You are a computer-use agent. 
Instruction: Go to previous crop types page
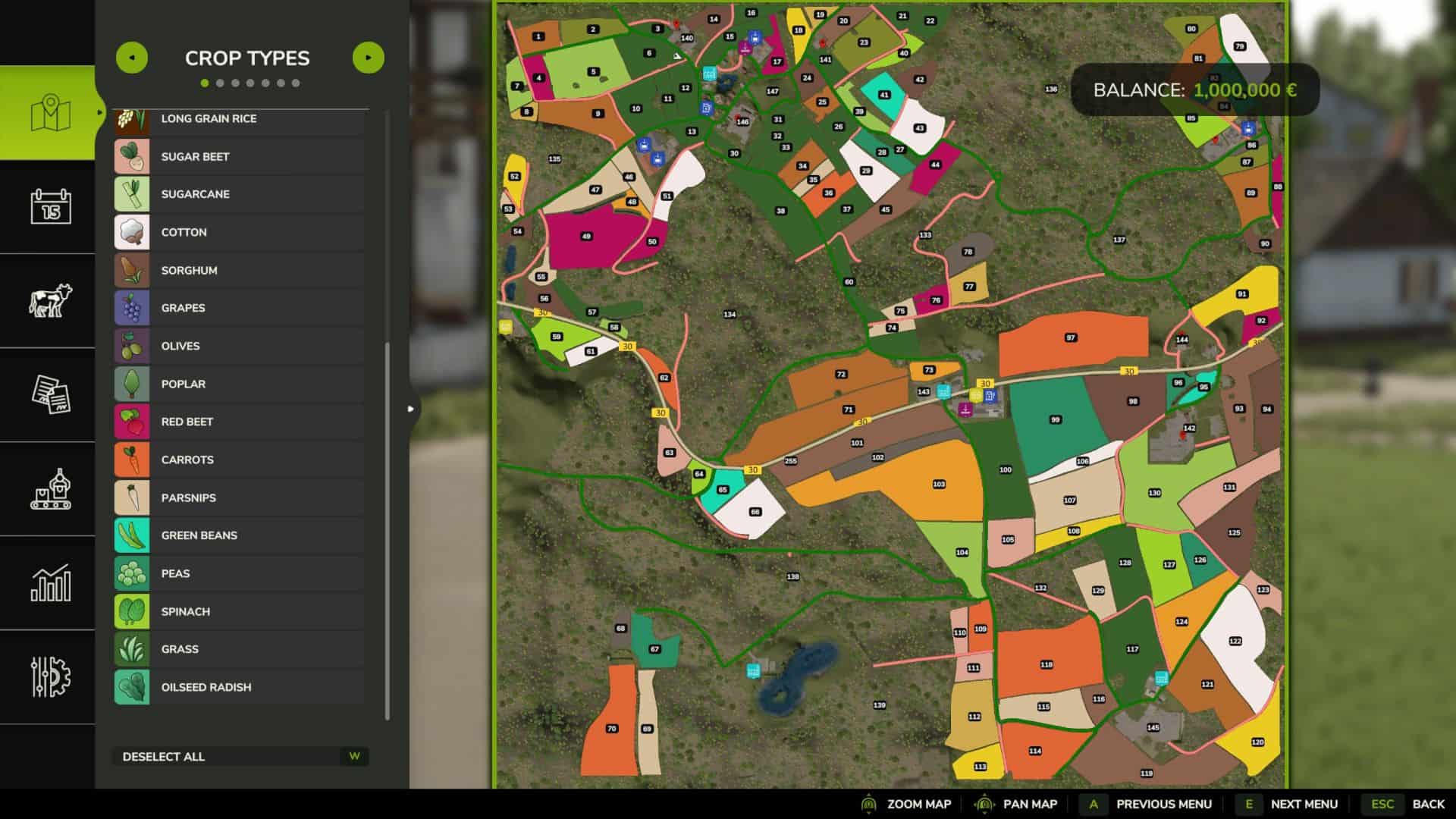(x=132, y=58)
